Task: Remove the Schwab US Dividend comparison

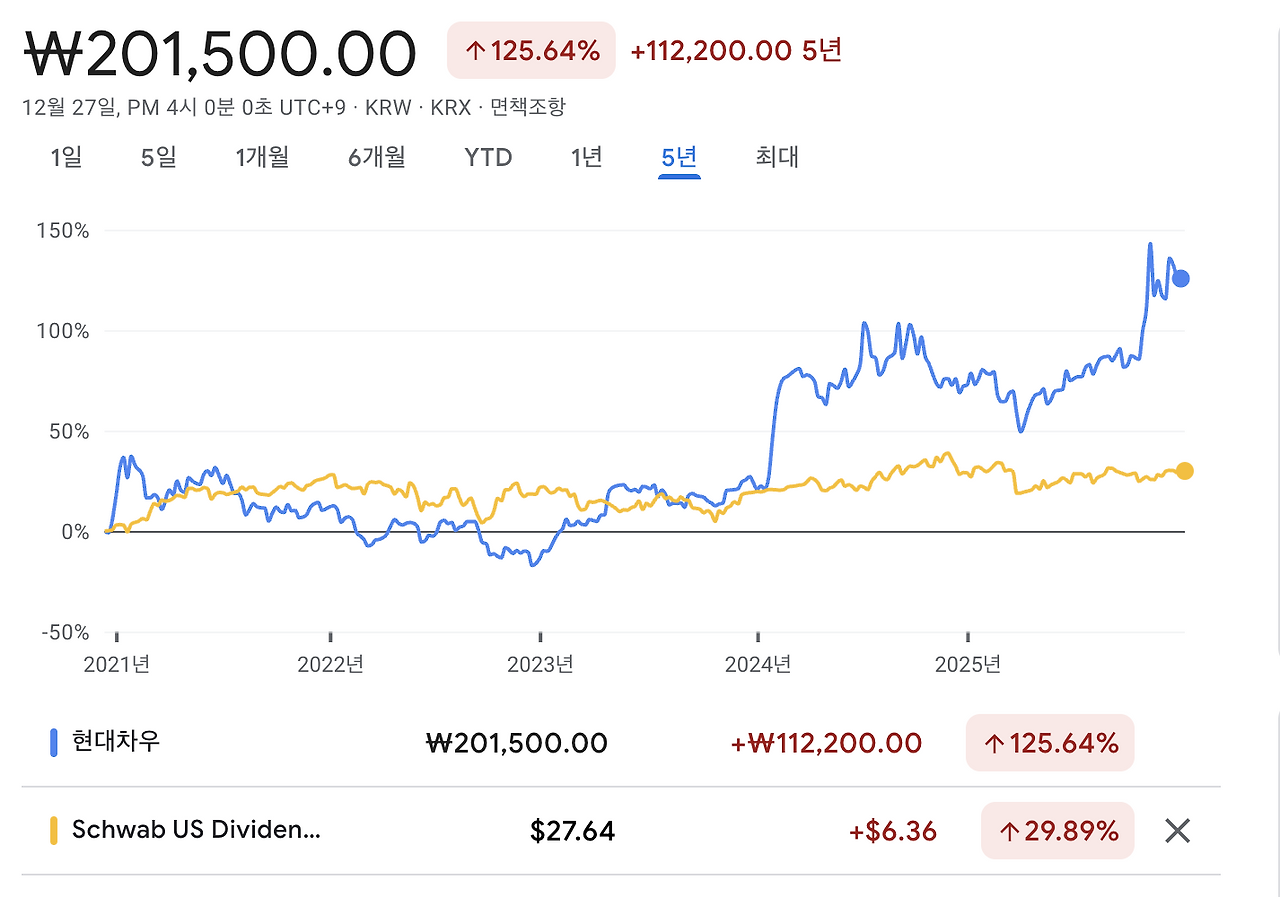Action: (x=1177, y=831)
